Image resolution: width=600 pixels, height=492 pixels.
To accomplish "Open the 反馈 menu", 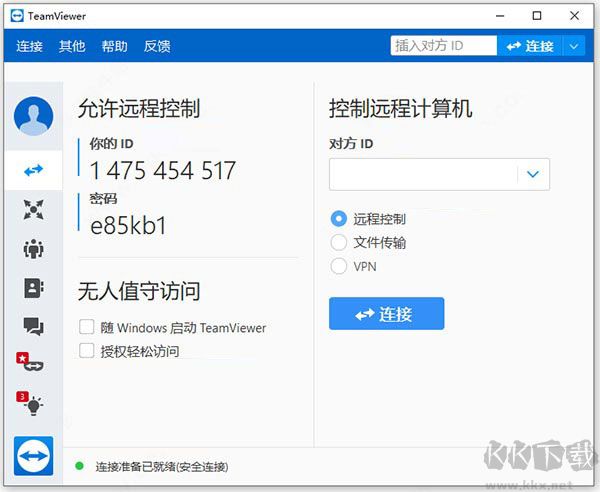I will (x=157, y=46).
